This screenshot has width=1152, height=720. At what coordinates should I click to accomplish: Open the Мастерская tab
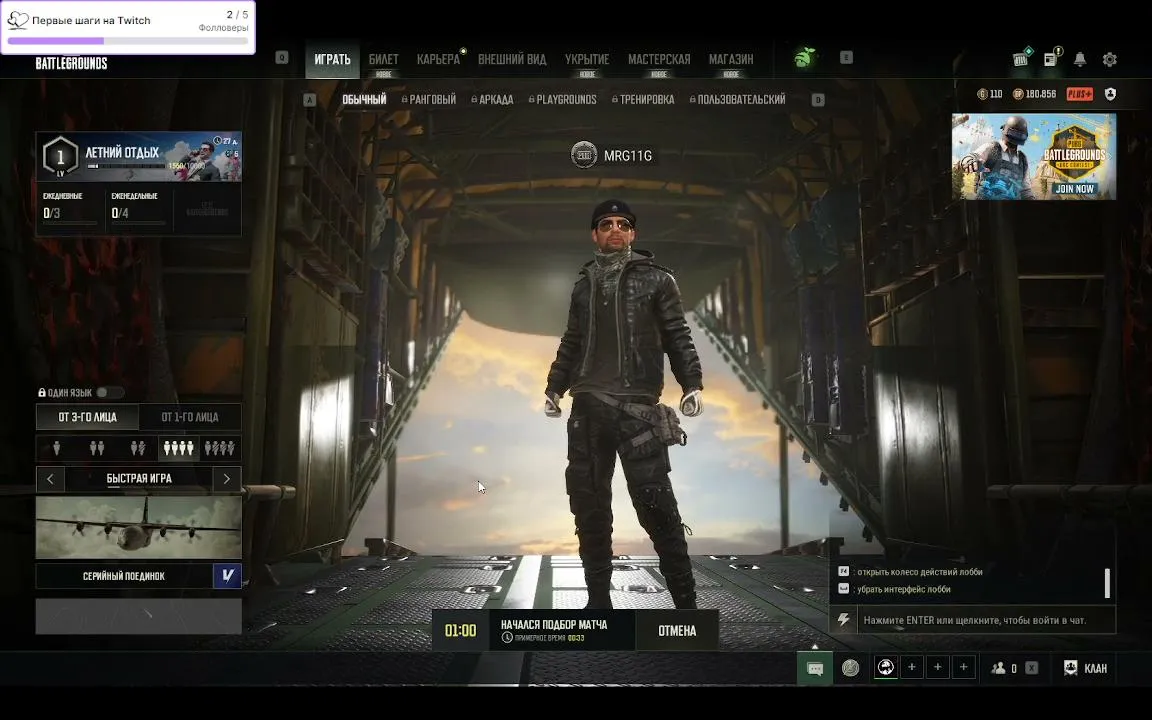pos(659,60)
